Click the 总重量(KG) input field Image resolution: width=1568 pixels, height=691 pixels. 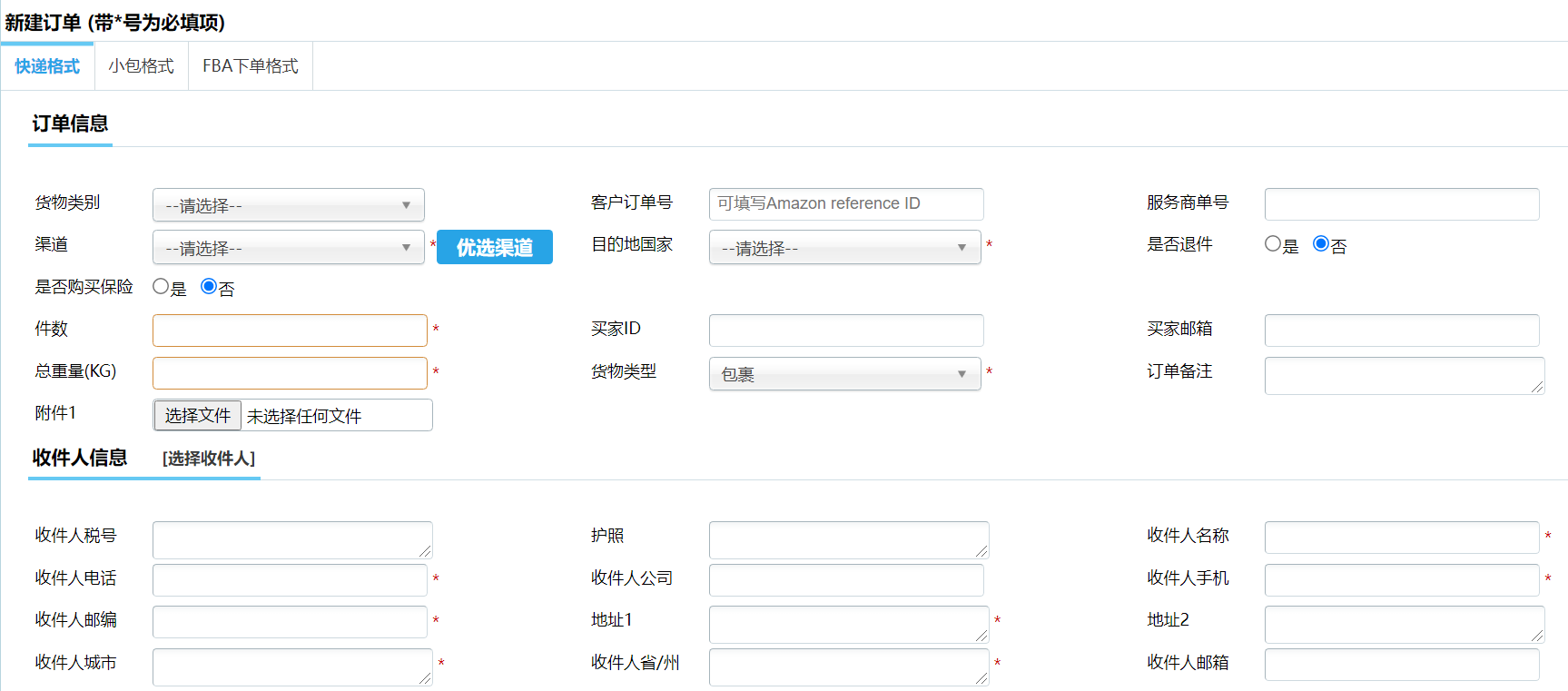click(290, 373)
